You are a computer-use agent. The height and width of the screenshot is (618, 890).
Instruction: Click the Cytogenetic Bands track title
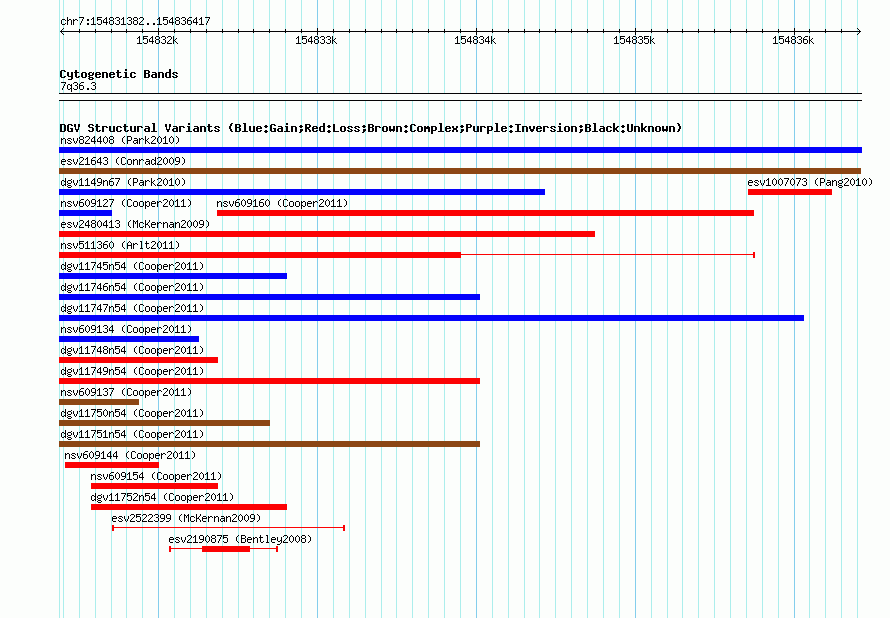119,74
